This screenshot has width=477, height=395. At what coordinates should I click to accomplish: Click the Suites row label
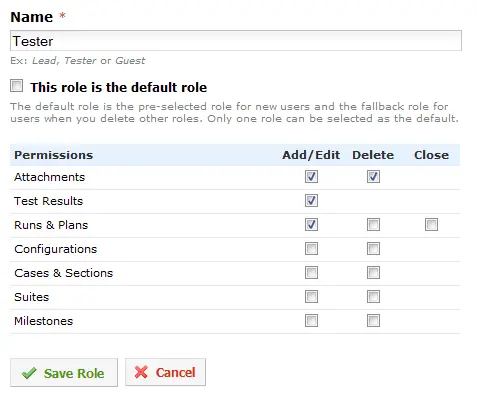point(32,297)
